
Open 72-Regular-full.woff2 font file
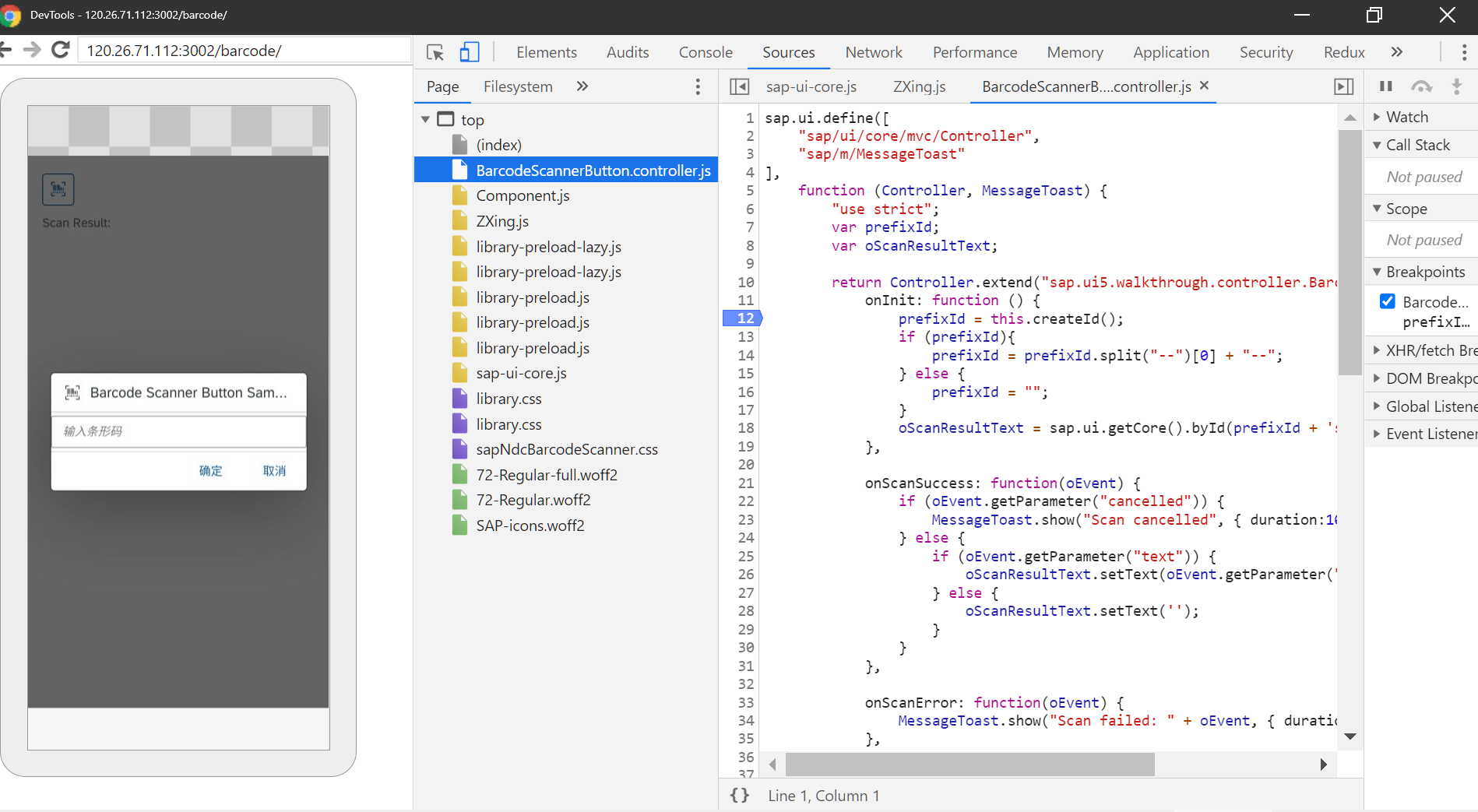pos(547,475)
